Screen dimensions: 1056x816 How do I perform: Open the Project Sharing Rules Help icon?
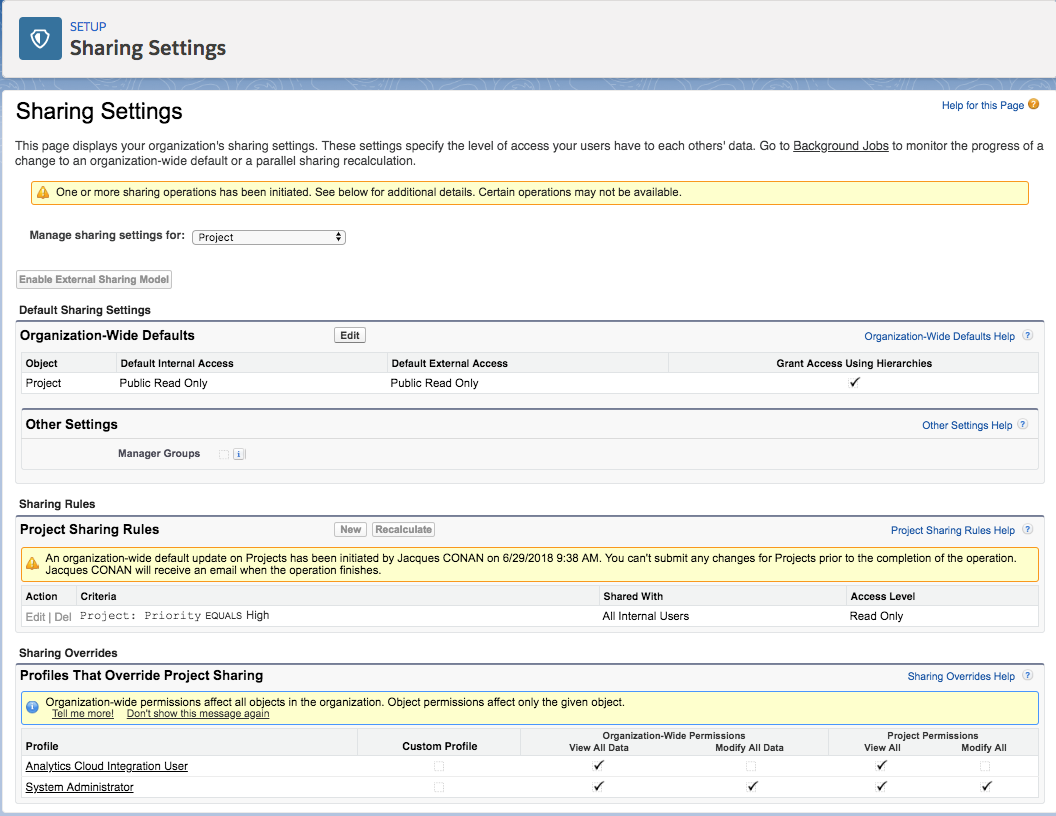tap(1027, 530)
